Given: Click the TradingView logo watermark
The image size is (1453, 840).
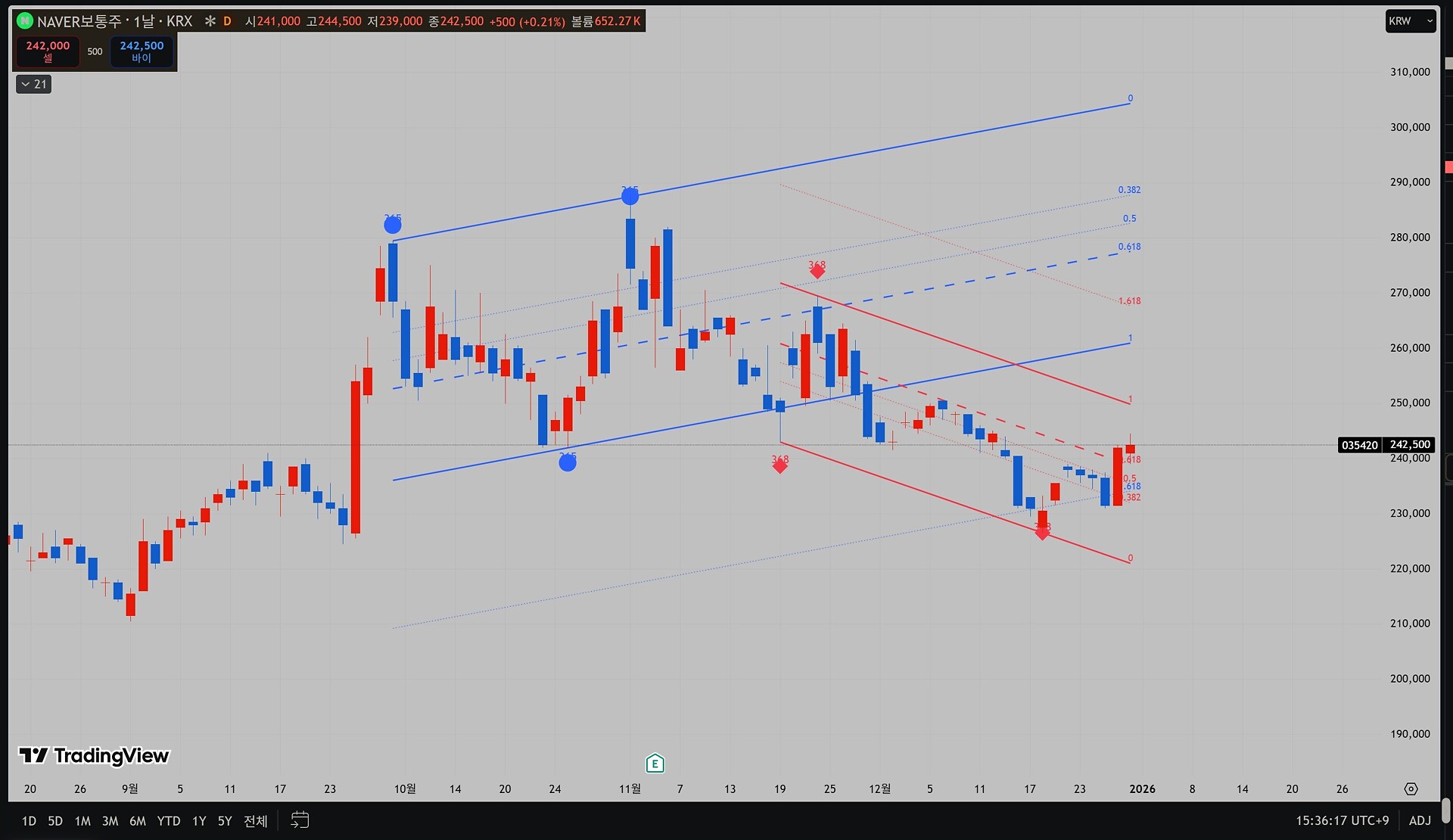Looking at the screenshot, I should [94, 755].
